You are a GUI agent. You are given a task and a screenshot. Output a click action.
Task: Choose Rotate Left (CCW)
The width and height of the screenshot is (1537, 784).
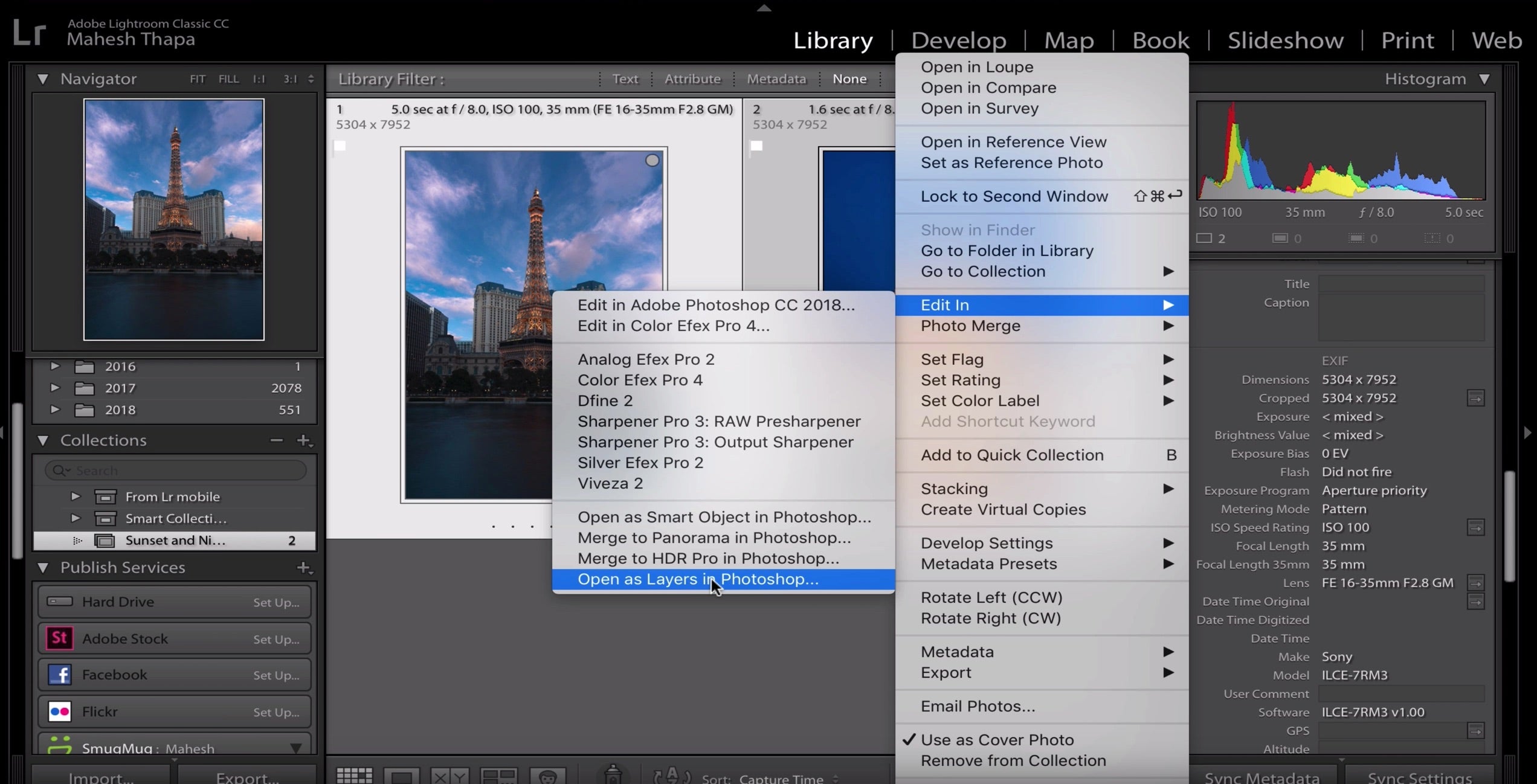1042,597
